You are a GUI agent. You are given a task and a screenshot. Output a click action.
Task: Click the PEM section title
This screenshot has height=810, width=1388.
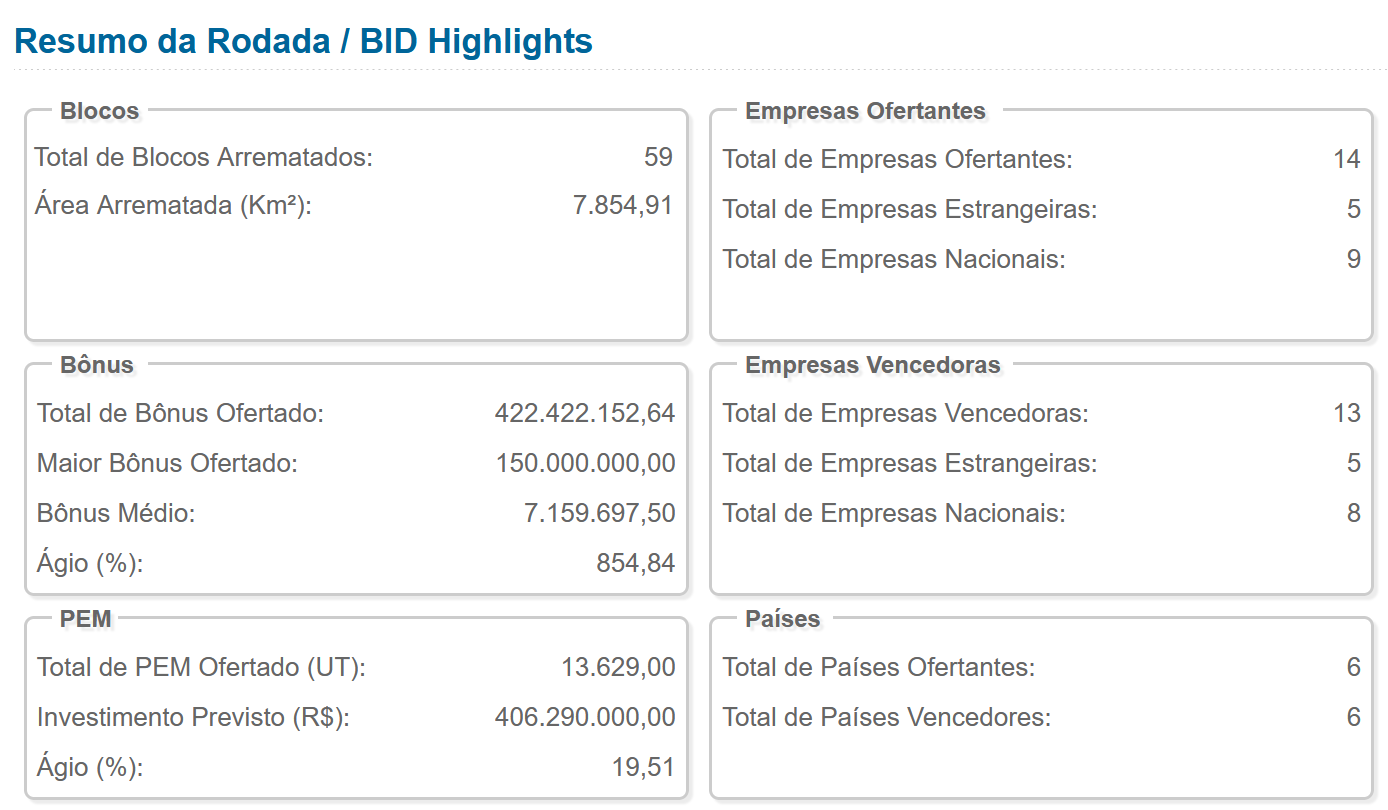tap(86, 619)
